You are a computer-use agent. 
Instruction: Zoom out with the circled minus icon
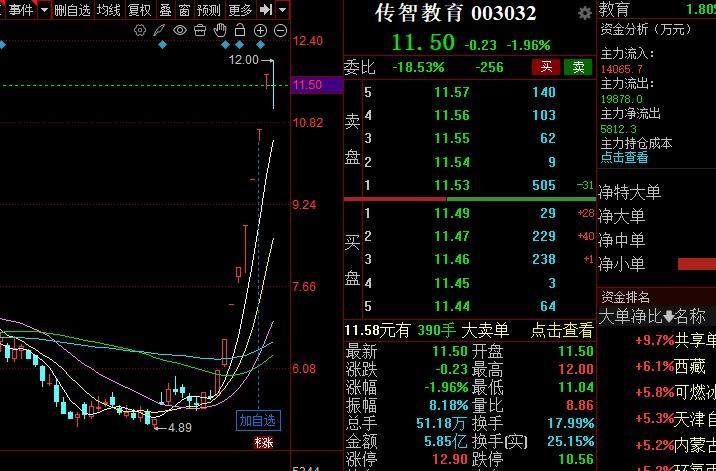280,31
